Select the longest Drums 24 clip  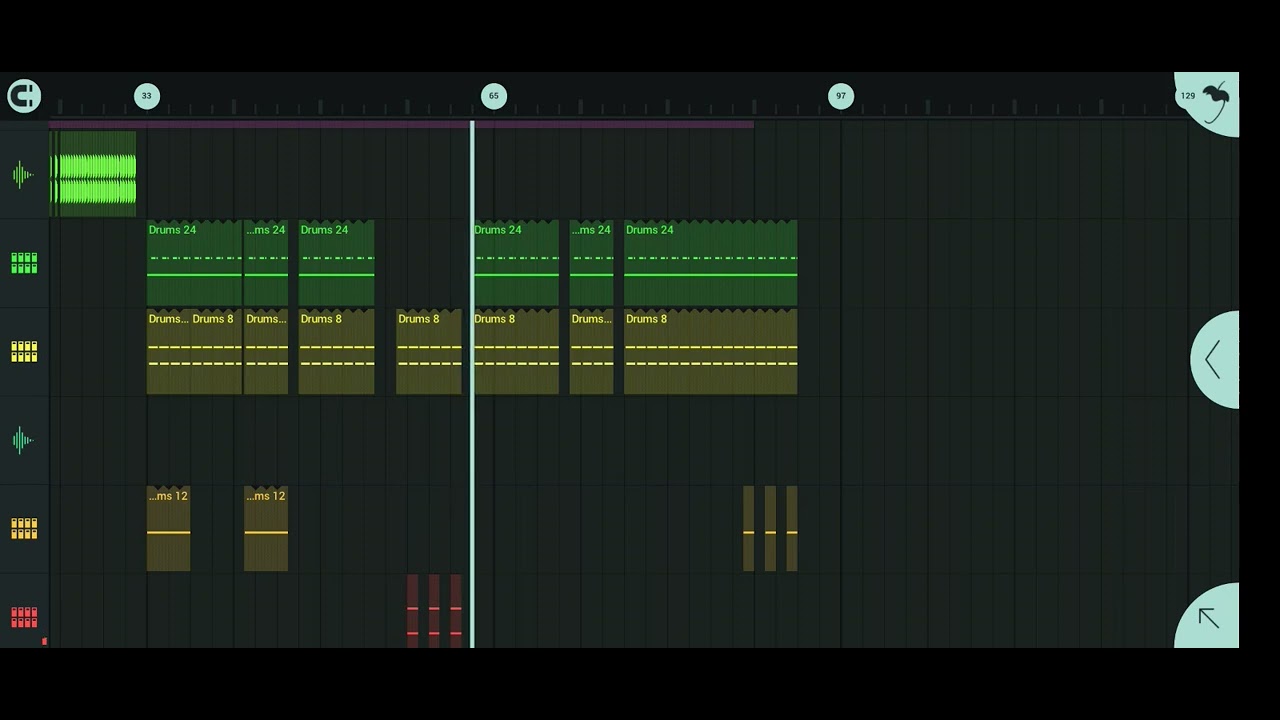[711, 263]
